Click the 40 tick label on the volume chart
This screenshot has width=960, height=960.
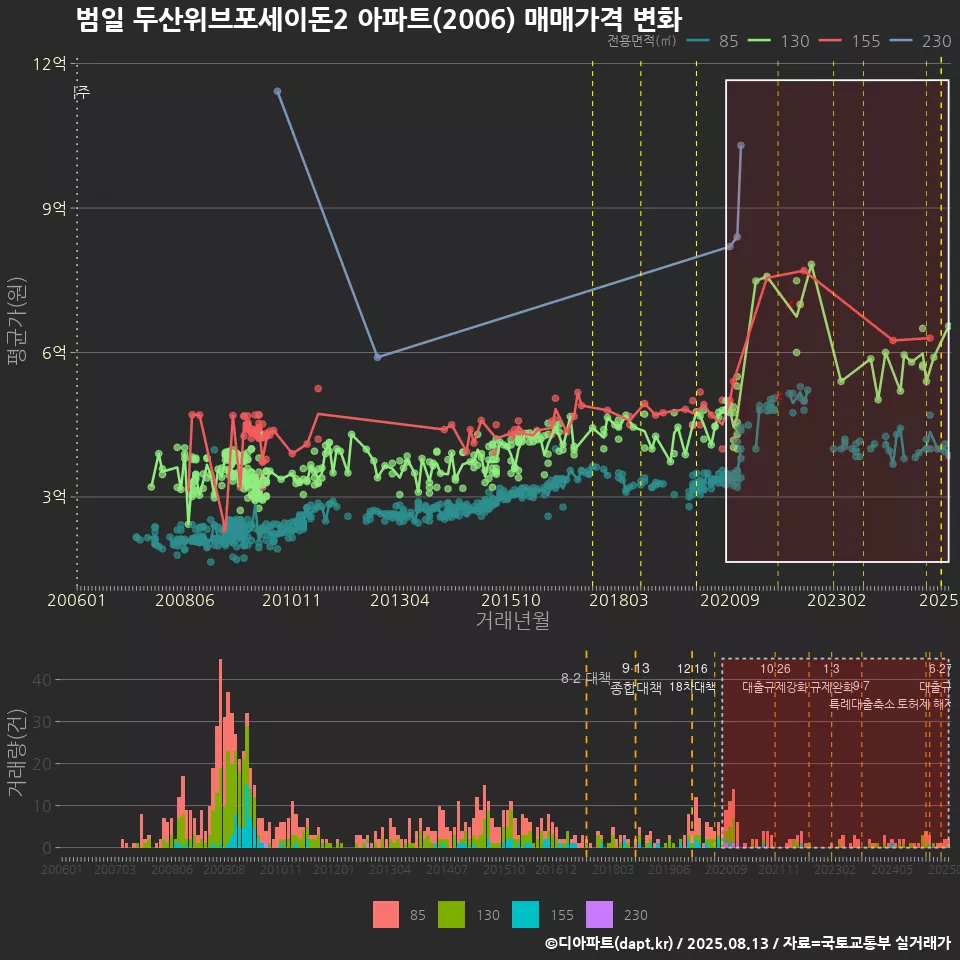[42, 680]
